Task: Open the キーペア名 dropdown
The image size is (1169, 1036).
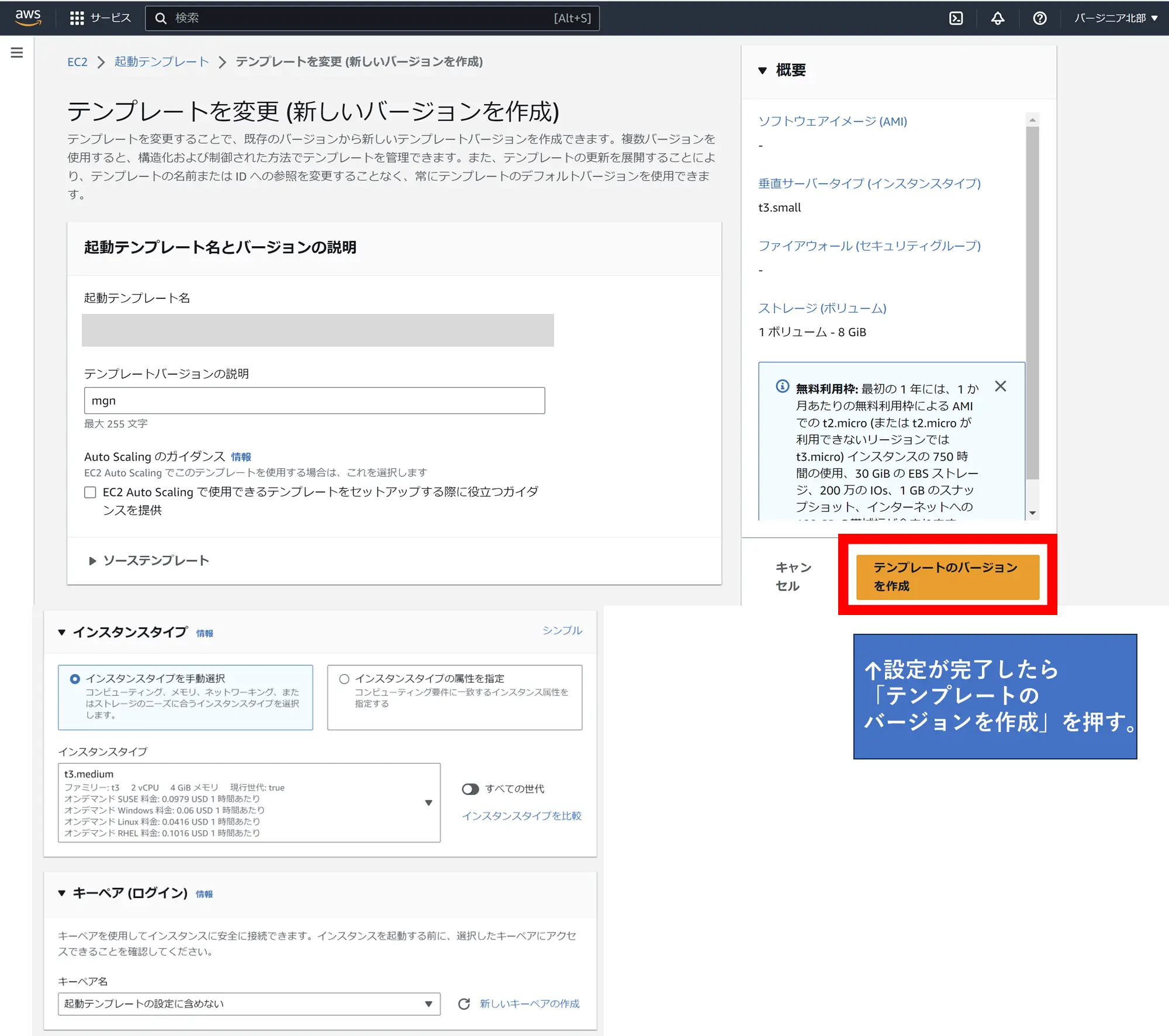Action: coord(249,1004)
